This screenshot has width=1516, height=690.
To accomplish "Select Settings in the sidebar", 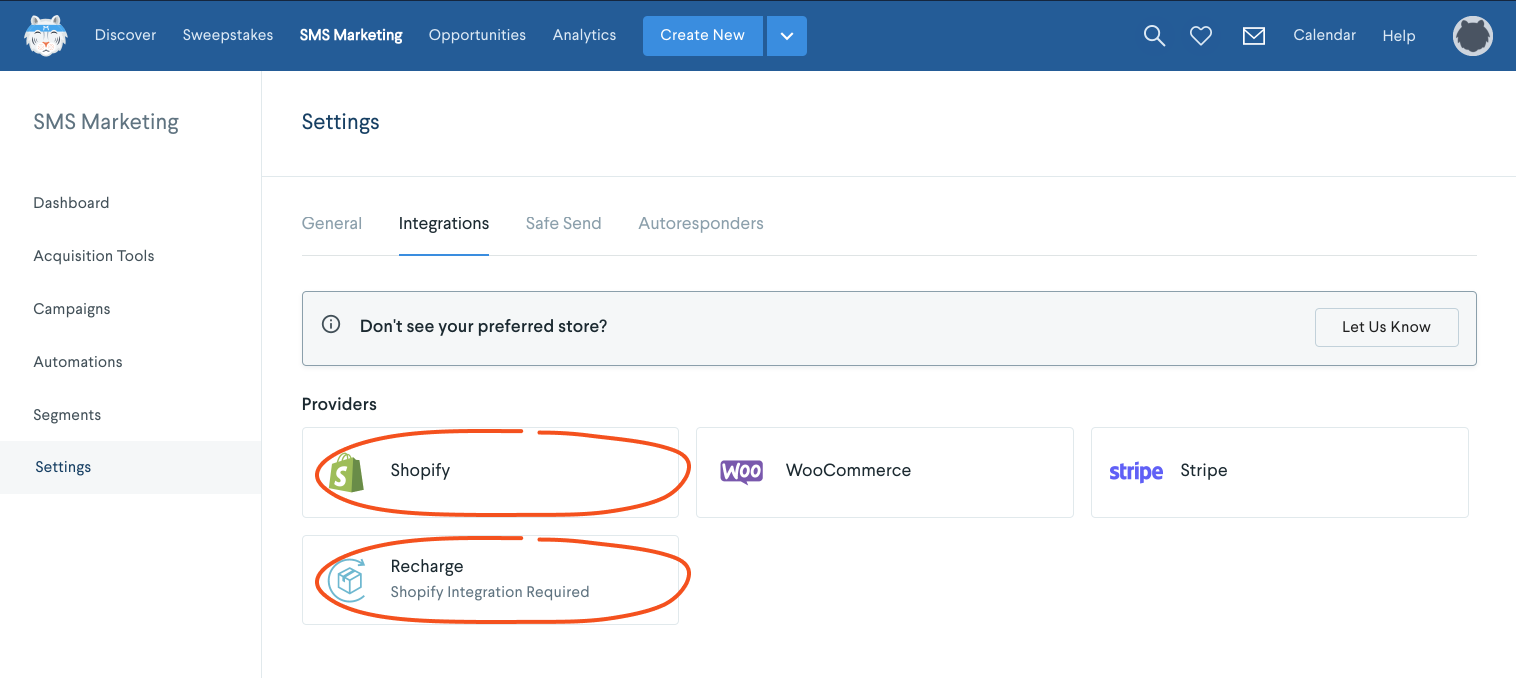I will (130, 467).
